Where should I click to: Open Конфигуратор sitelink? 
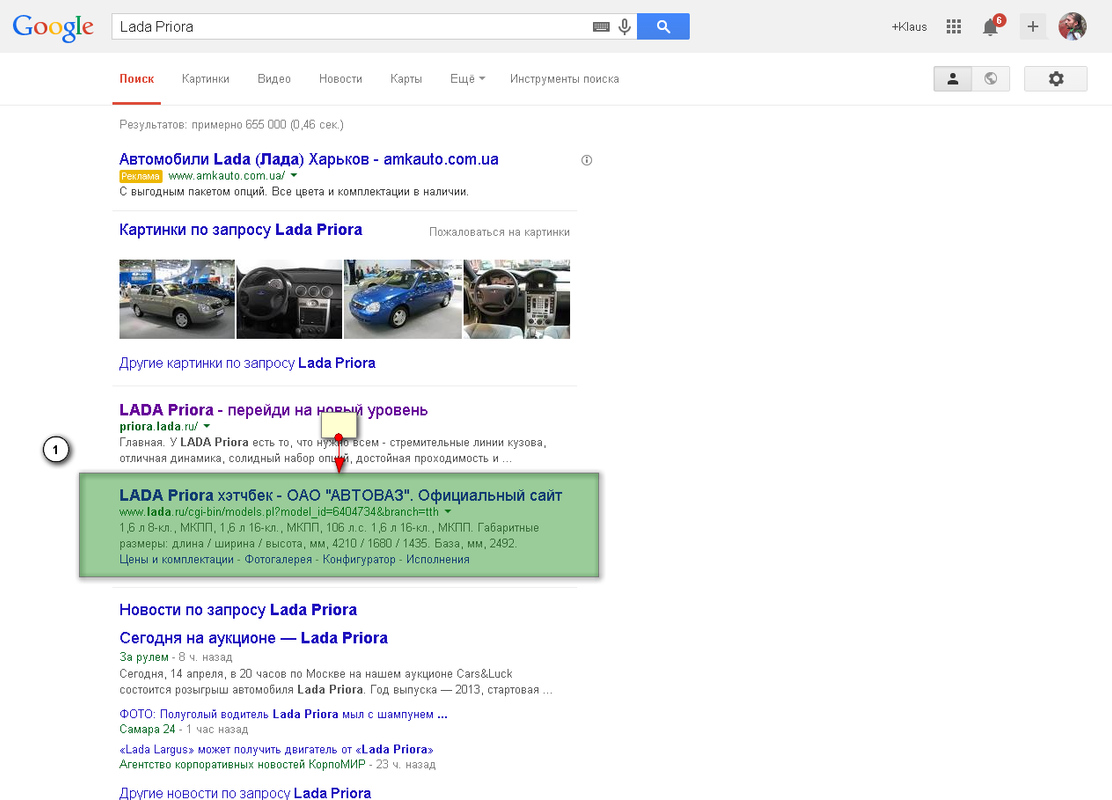click(359, 560)
